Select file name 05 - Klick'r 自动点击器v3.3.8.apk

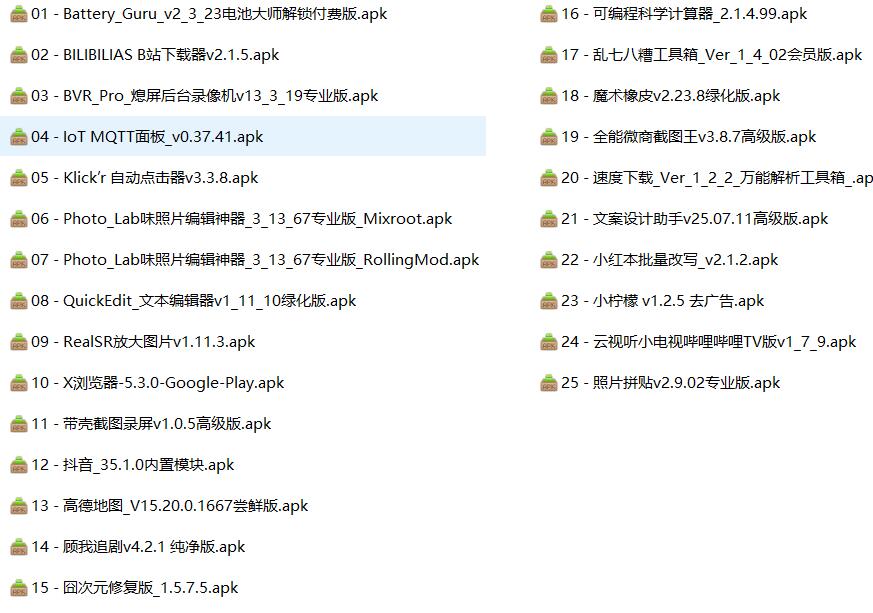[145, 178]
